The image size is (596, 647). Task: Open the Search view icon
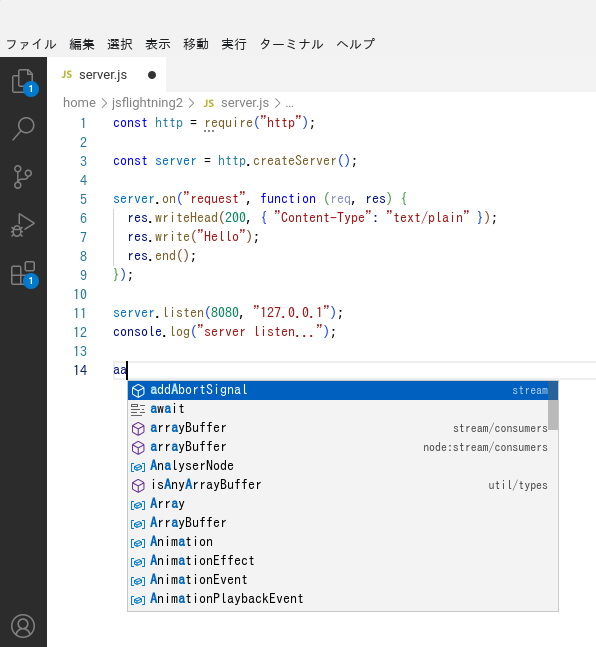[x=23, y=129]
